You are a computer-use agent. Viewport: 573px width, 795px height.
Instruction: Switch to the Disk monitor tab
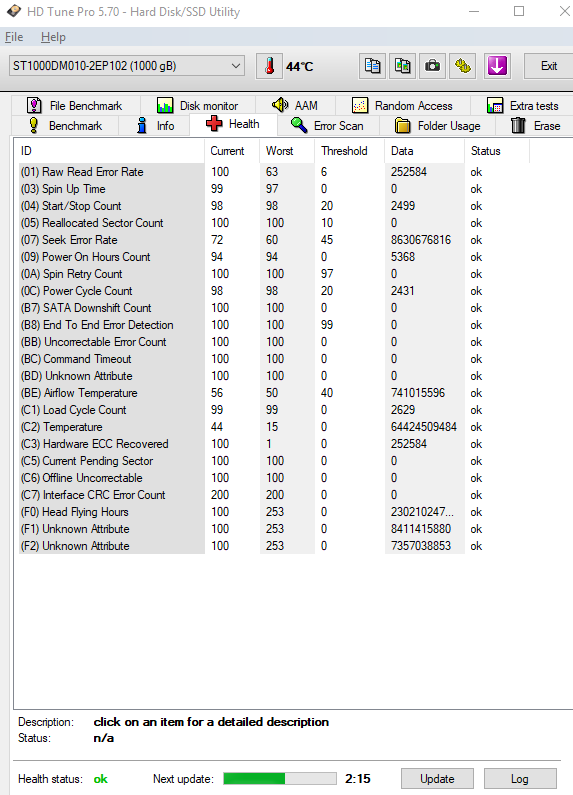pyautogui.click(x=198, y=105)
